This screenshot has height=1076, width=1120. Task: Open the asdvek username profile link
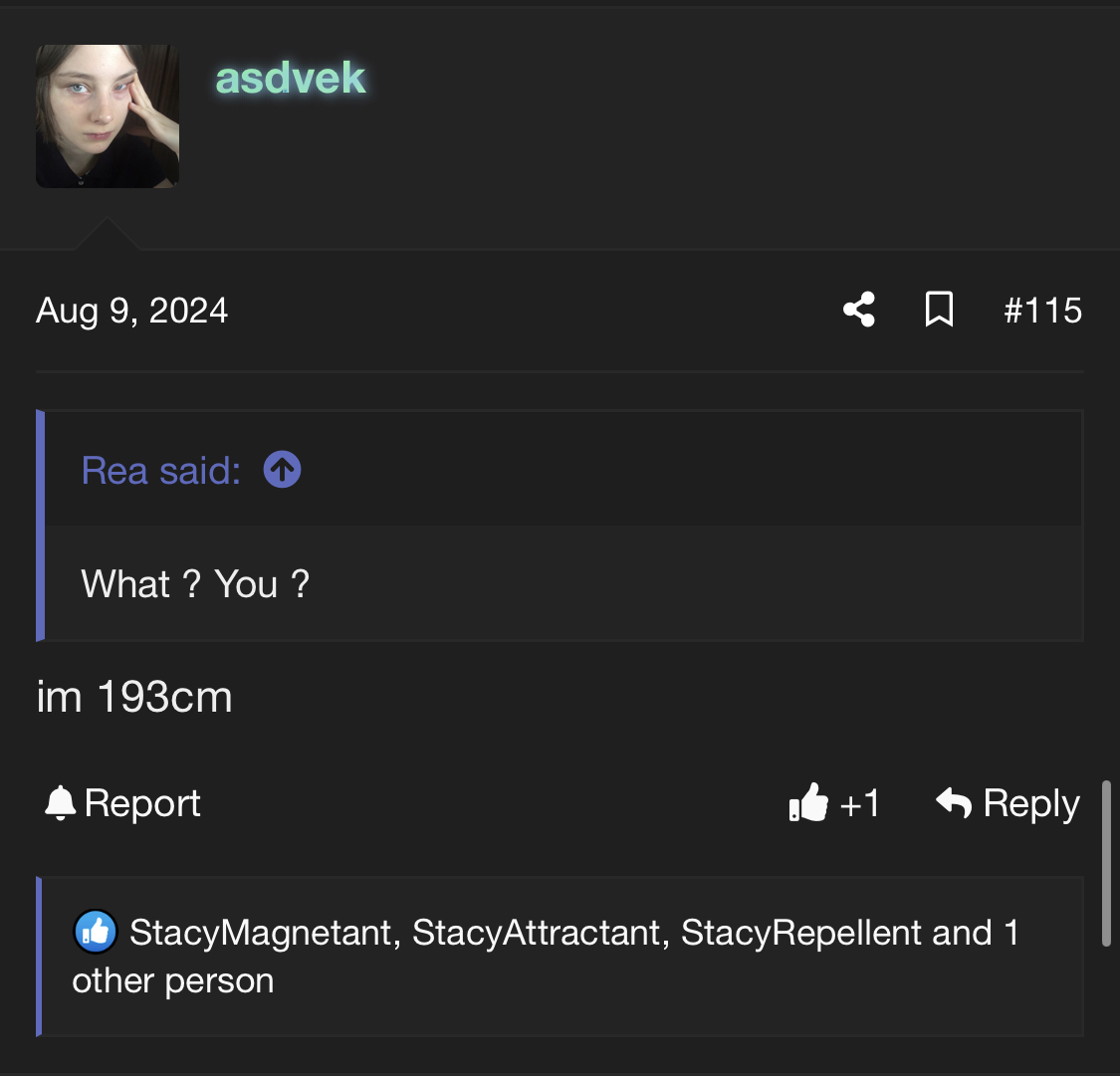tap(291, 77)
